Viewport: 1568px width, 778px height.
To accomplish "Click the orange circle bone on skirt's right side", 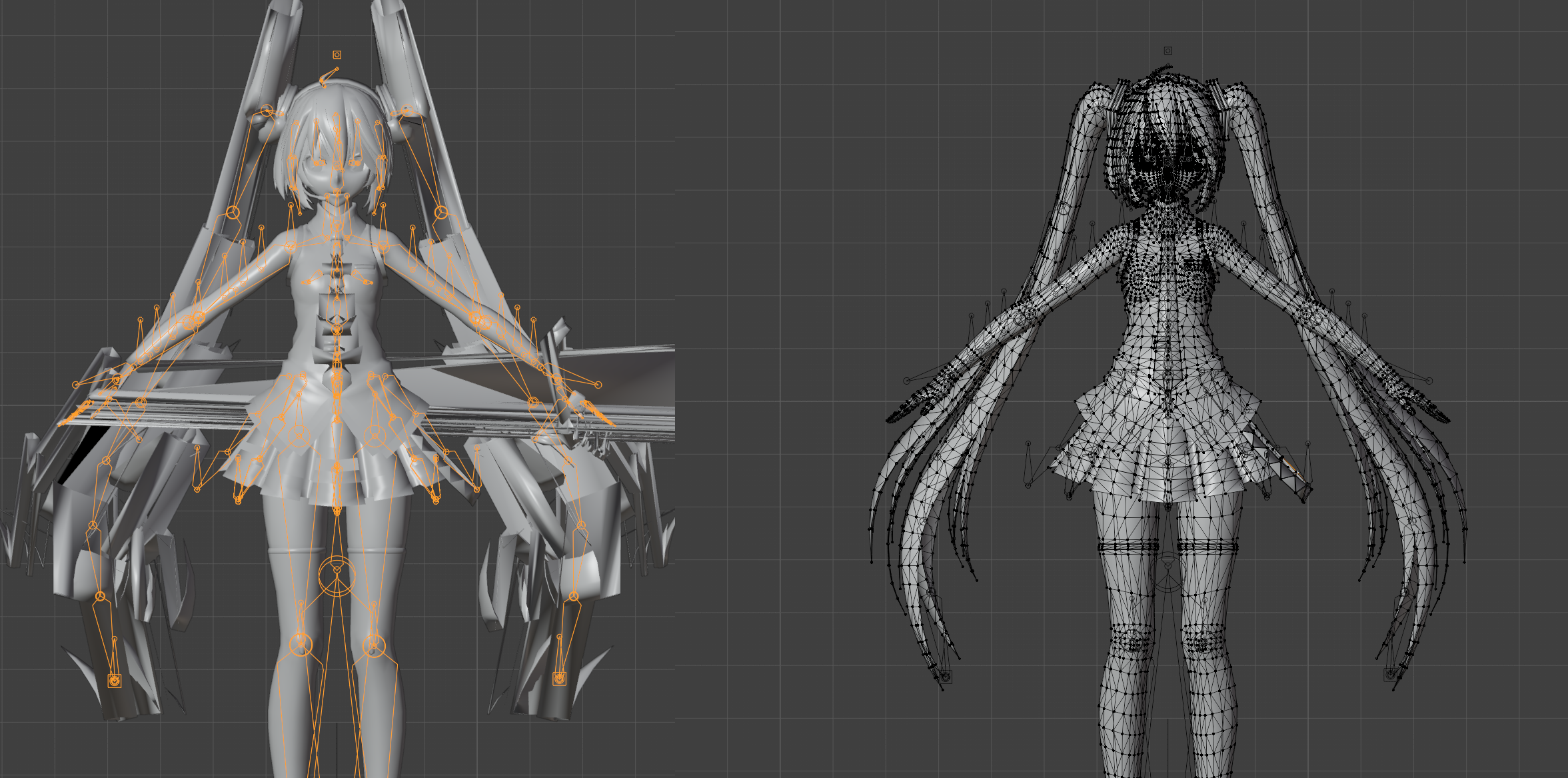I will [x=375, y=437].
